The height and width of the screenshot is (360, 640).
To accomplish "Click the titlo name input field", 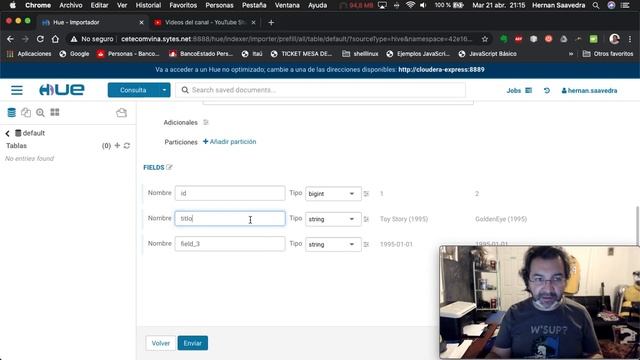I will (230, 218).
